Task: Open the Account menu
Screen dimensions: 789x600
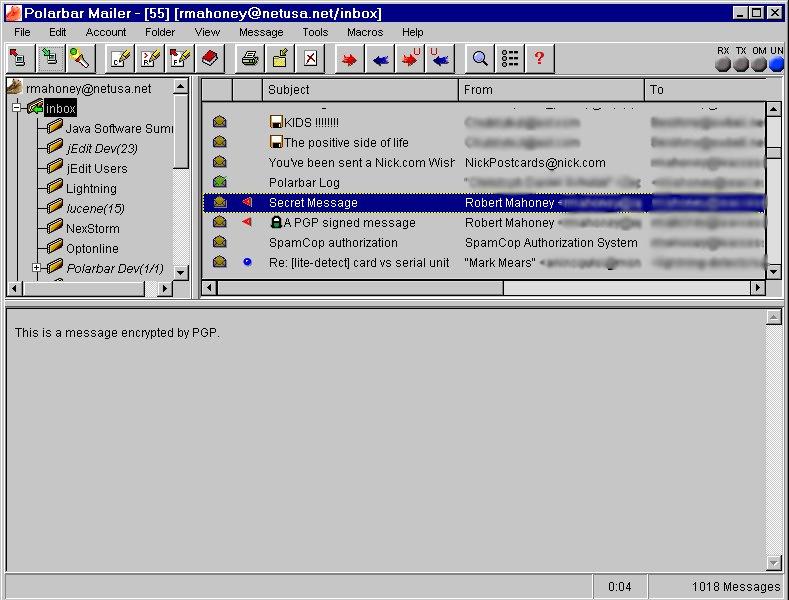Action: tap(106, 32)
